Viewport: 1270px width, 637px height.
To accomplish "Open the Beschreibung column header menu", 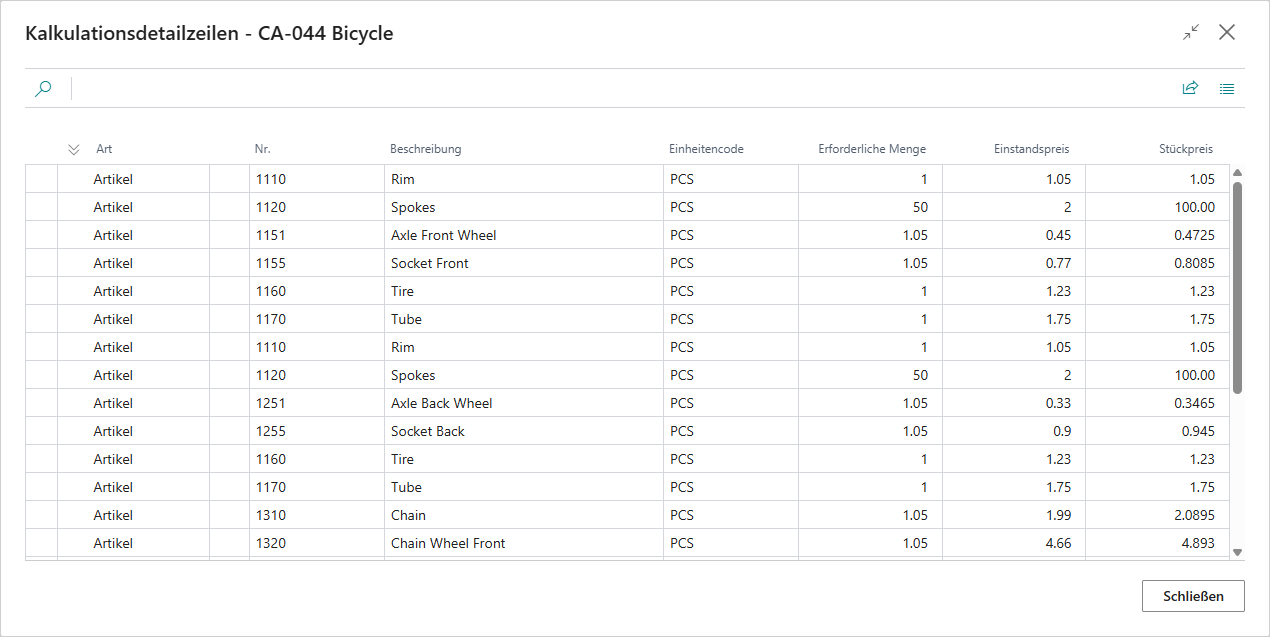I will (425, 149).
